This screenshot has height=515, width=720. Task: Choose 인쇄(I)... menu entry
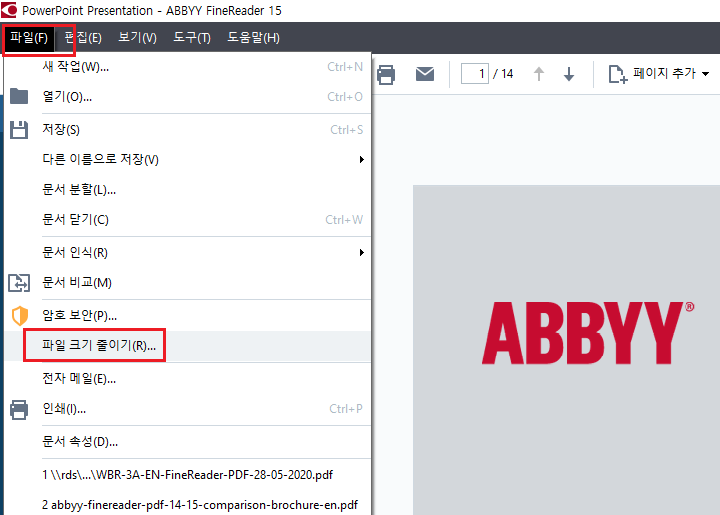click(187, 409)
